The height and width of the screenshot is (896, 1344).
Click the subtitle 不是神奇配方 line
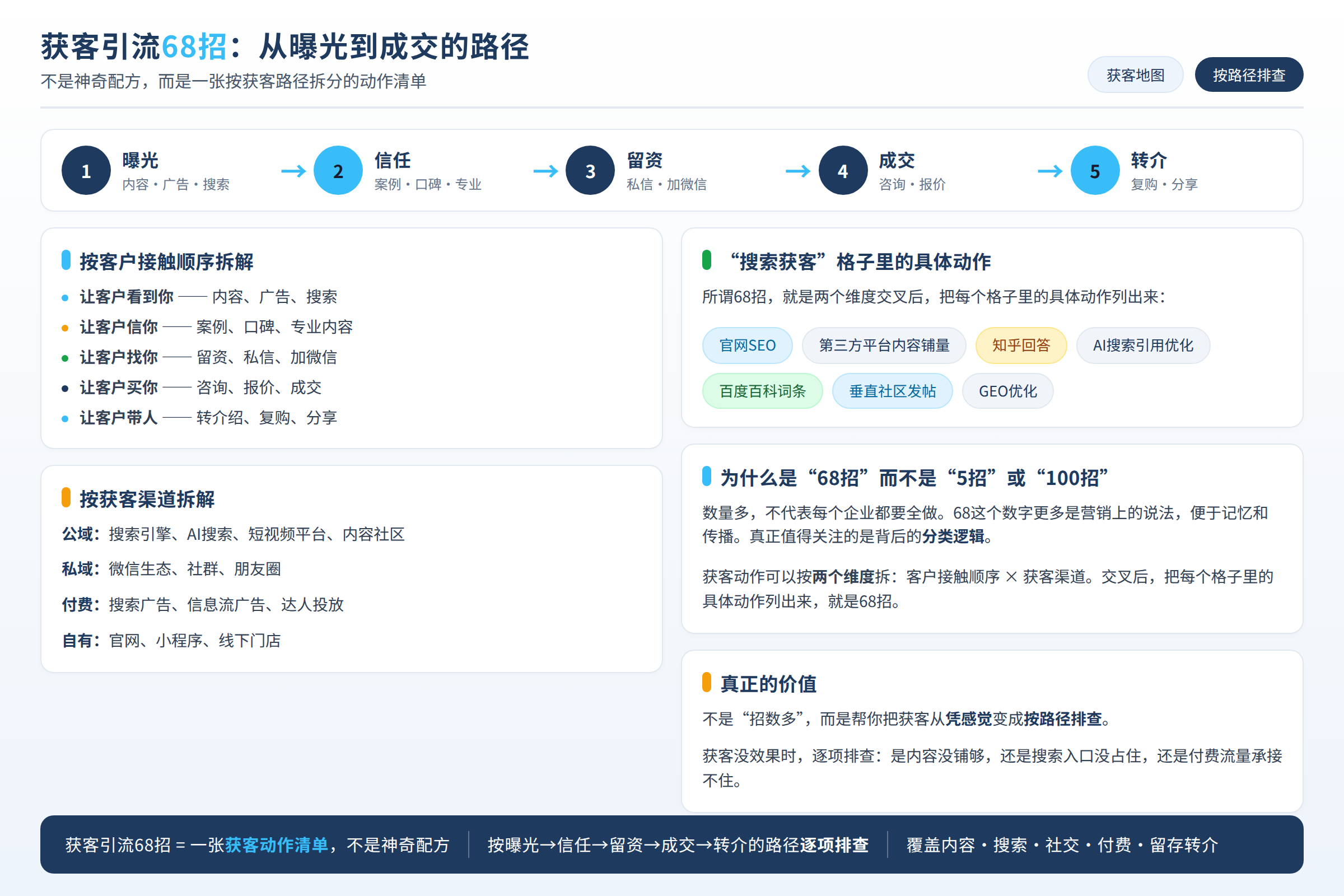tap(233, 81)
